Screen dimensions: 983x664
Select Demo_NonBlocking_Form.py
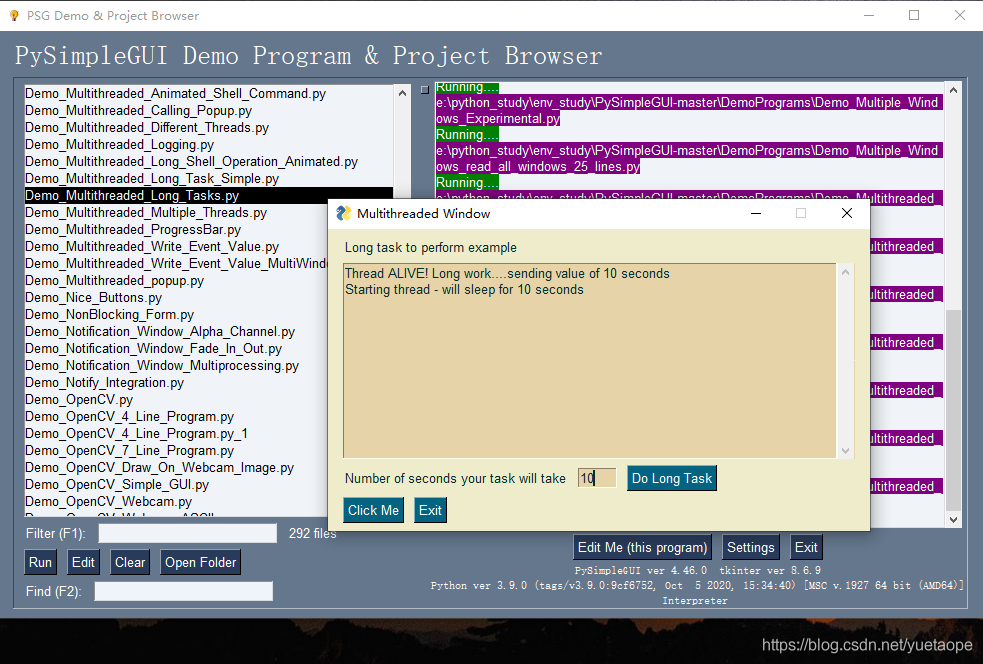point(177,314)
